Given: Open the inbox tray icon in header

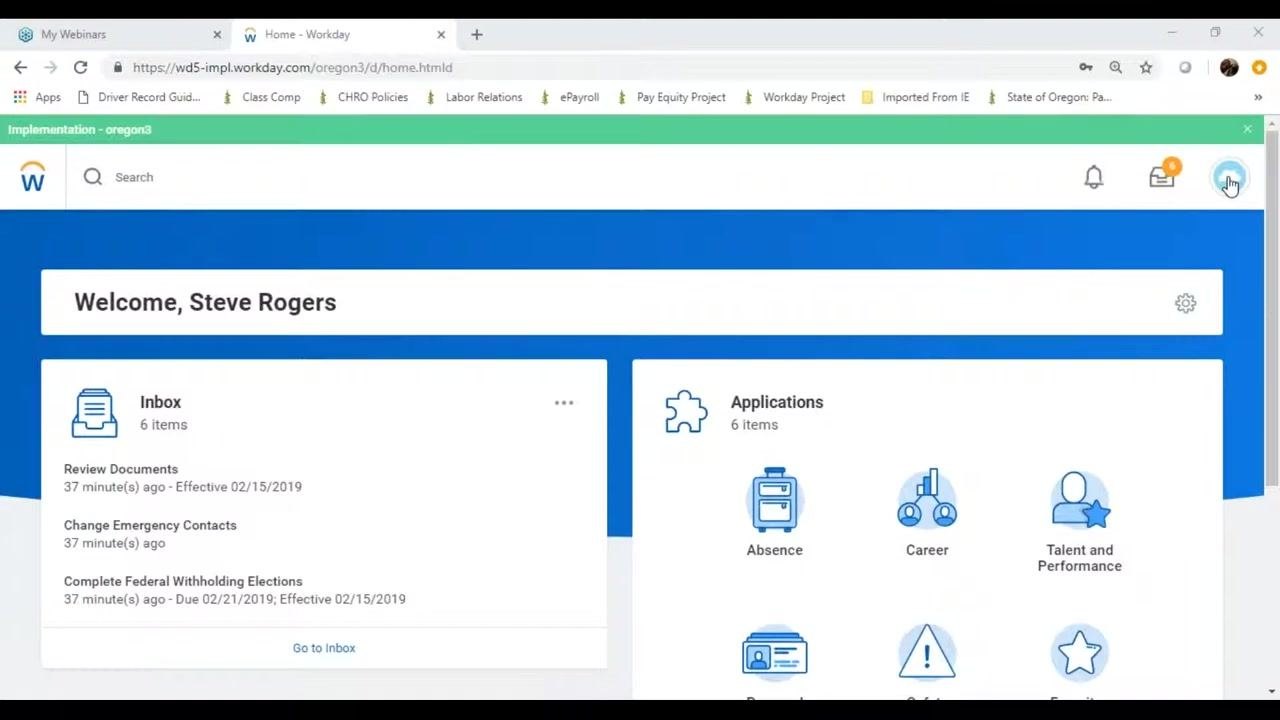Looking at the screenshot, I should (x=1162, y=176).
